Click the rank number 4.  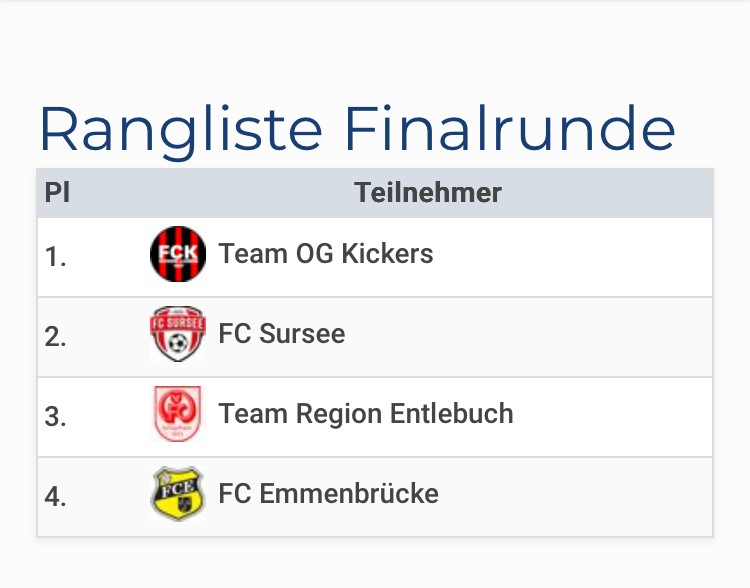pos(56,497)
